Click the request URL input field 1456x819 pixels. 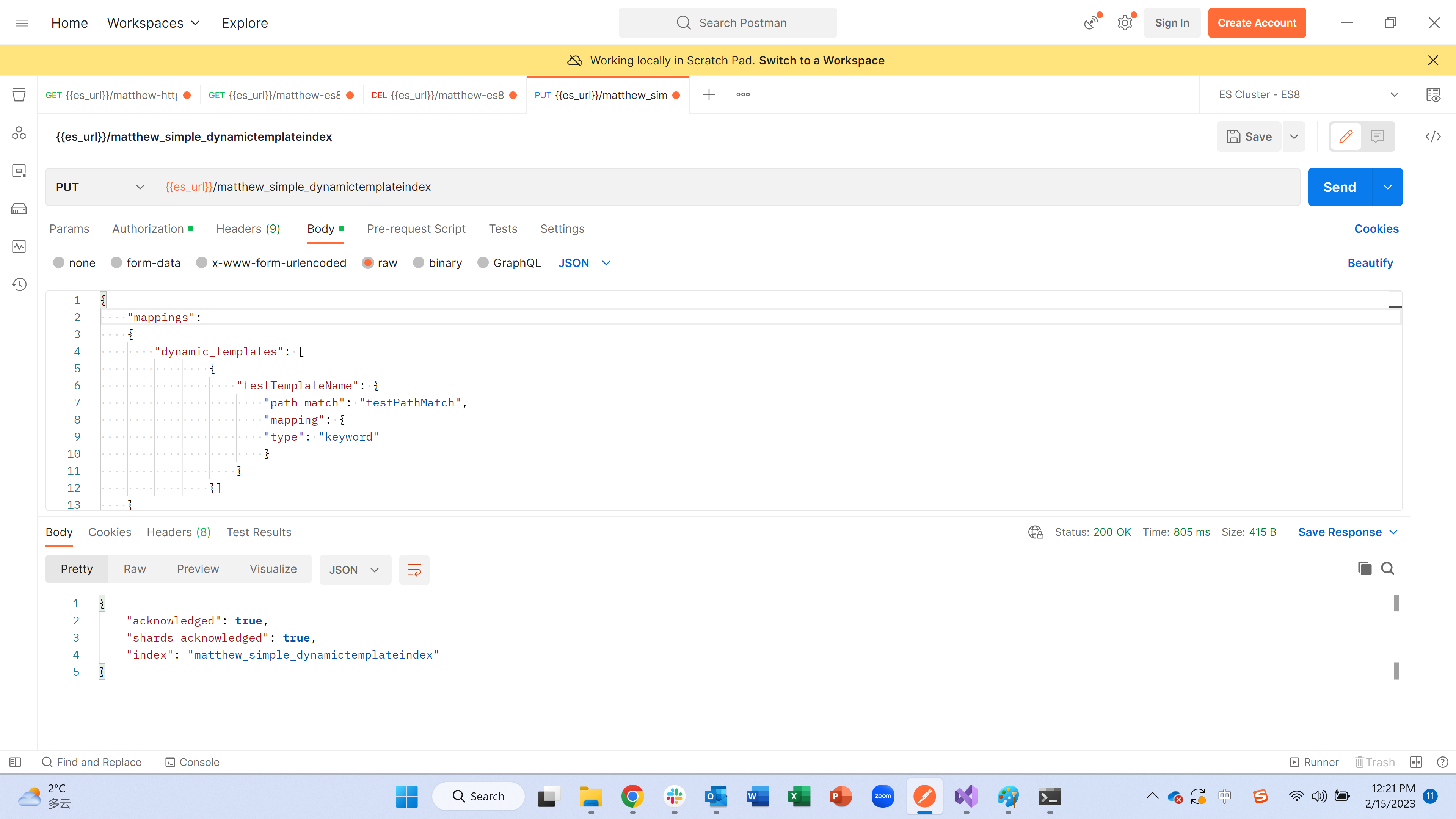728,187
